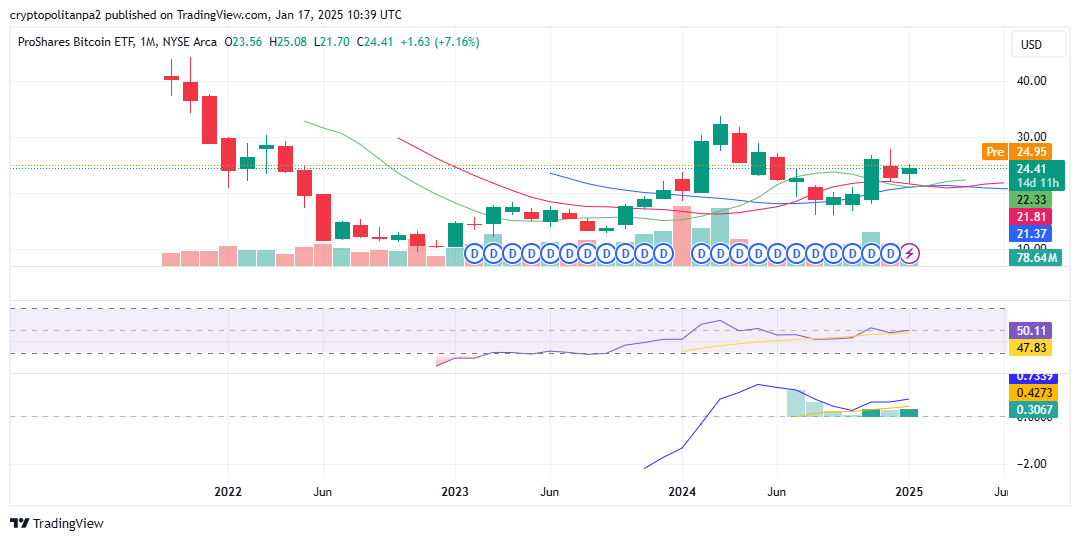The width and height of the screenshot is (1080, 541).
Task: Click the purple lightning event marker
Action: pyautogui.click(x=910, y=254)
